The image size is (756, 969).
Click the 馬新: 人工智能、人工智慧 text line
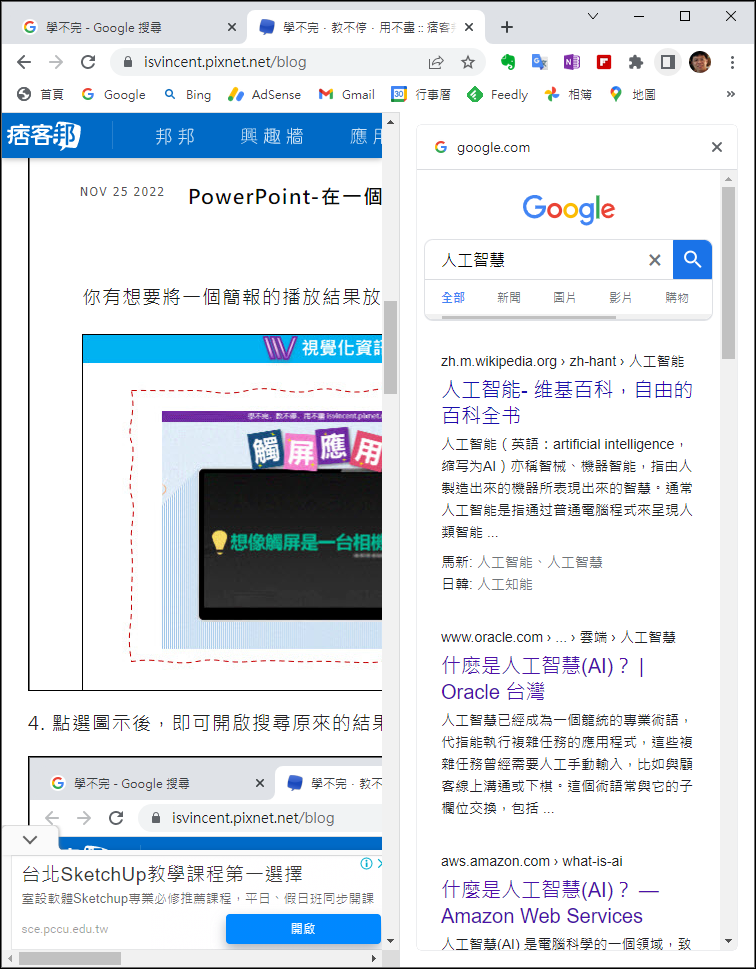(x=522, y=562)
